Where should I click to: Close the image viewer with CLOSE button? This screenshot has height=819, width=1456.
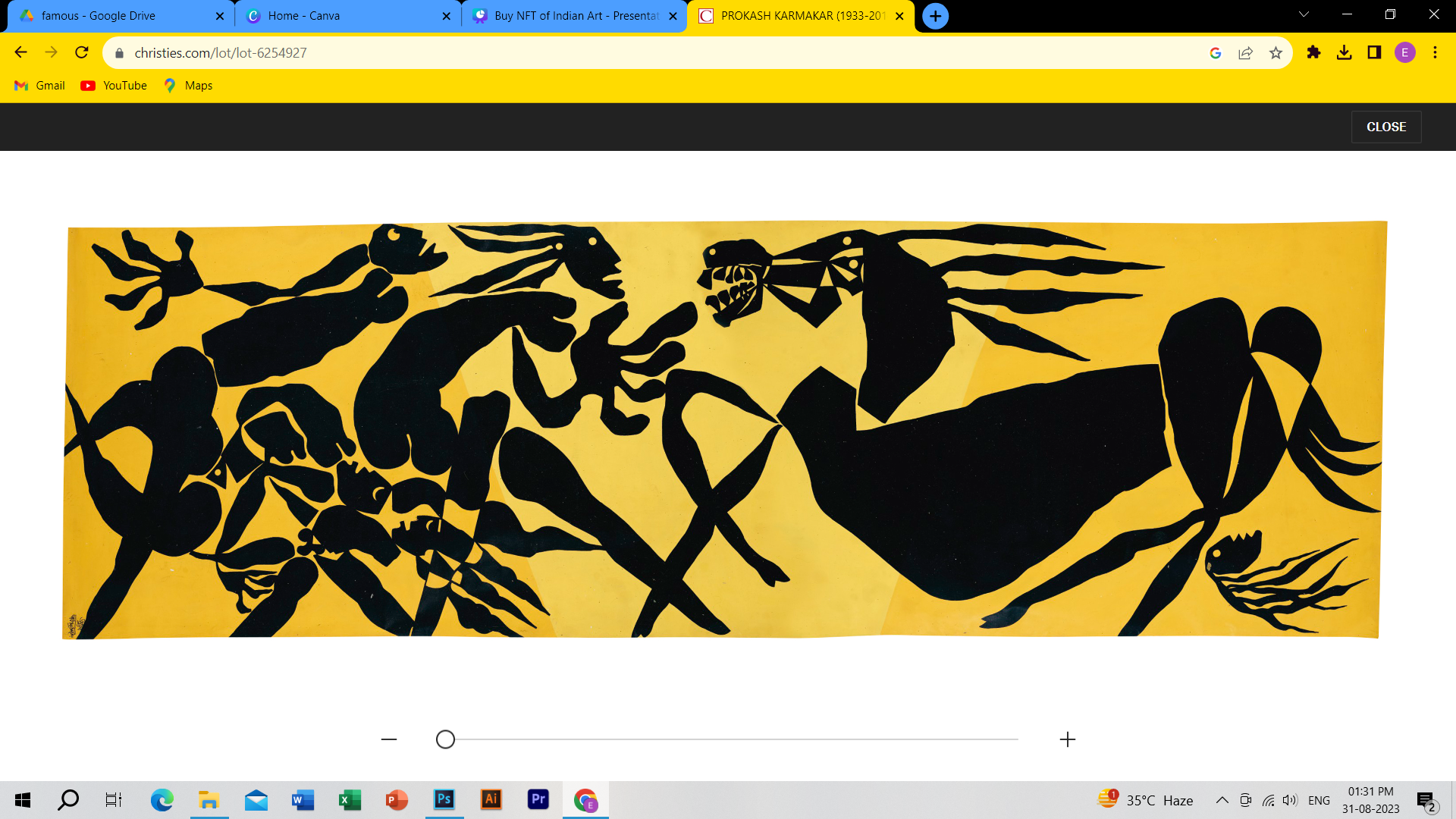coord(1385,127)
